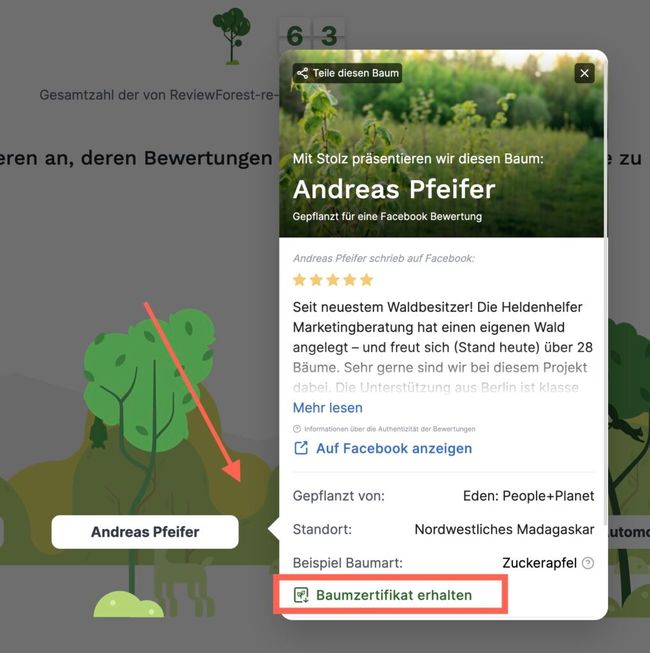Image resolution: width=650 pixels, height=653 pixels.
Task: Click the fifth yellow rating star
Action: [366, 280]
